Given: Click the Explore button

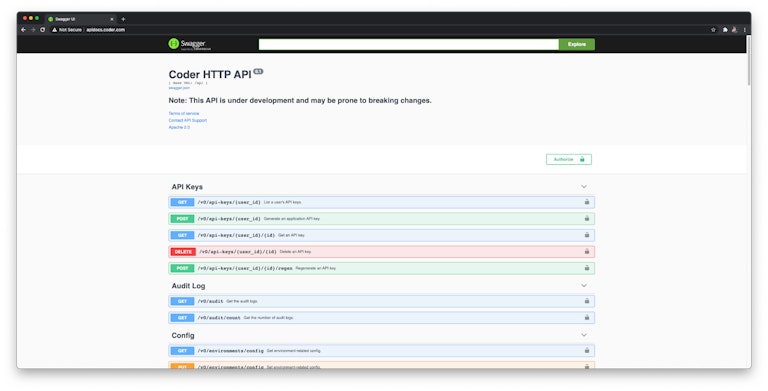Looking at the screenshot, I should pyautogui.click(x=577, y=44).
